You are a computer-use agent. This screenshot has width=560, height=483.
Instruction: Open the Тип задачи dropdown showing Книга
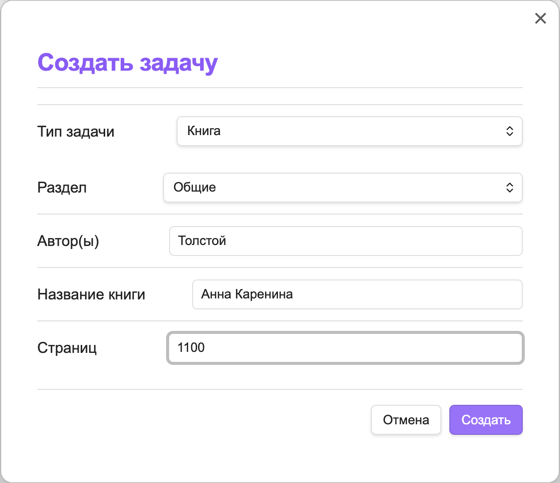[x=350, y=131]
